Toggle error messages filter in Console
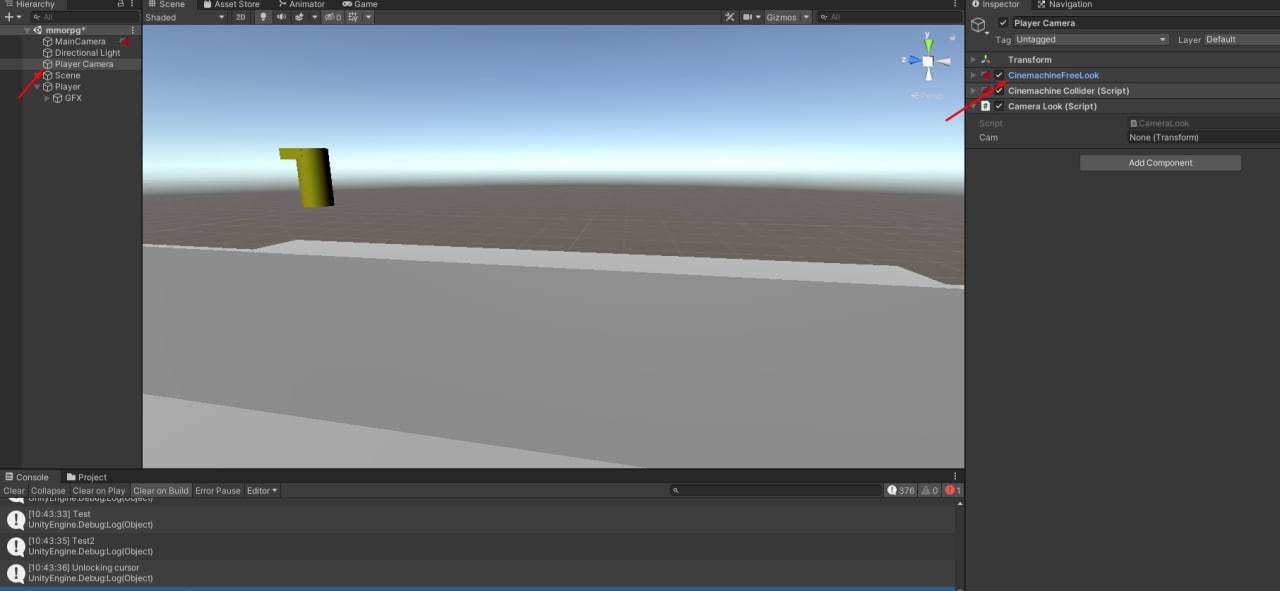The height and width of the screenshot is (591, 1280). pyautogui.click(x=953, y=490)
